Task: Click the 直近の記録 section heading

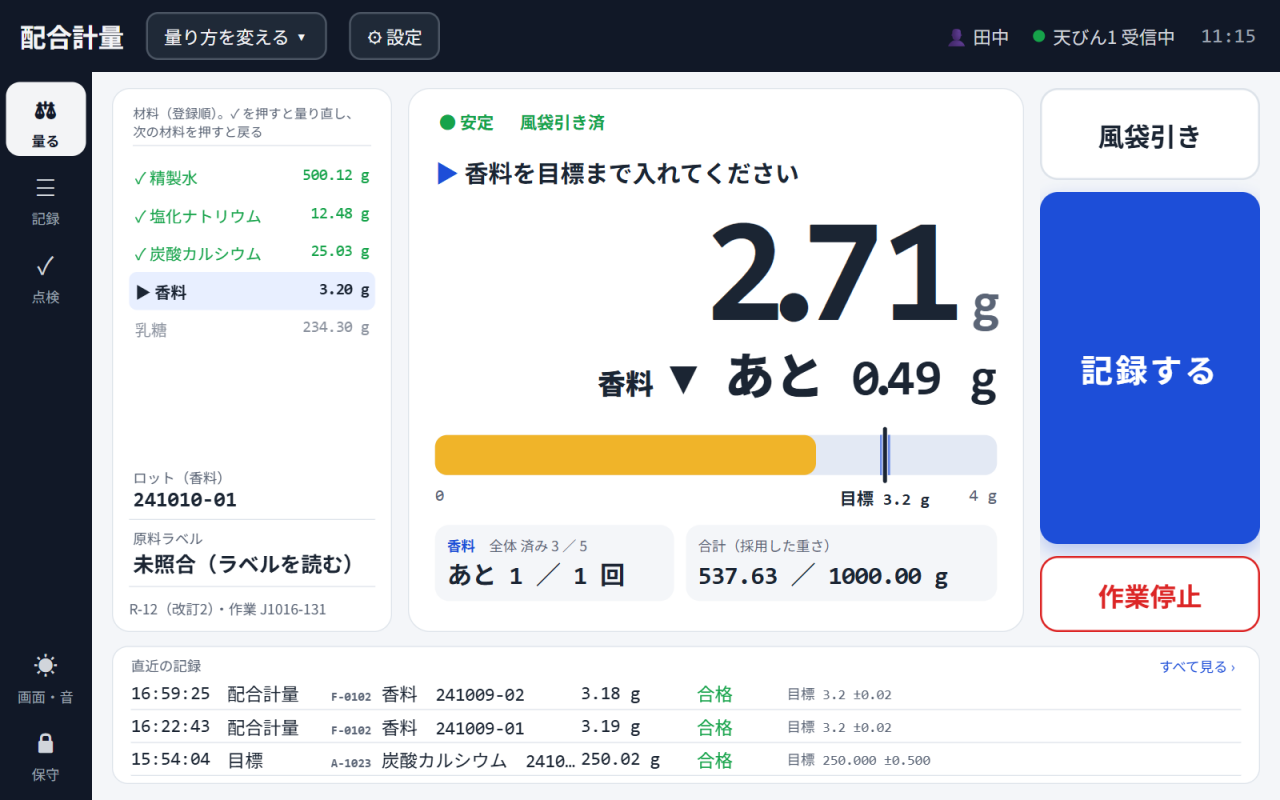Action: [166, 666]
